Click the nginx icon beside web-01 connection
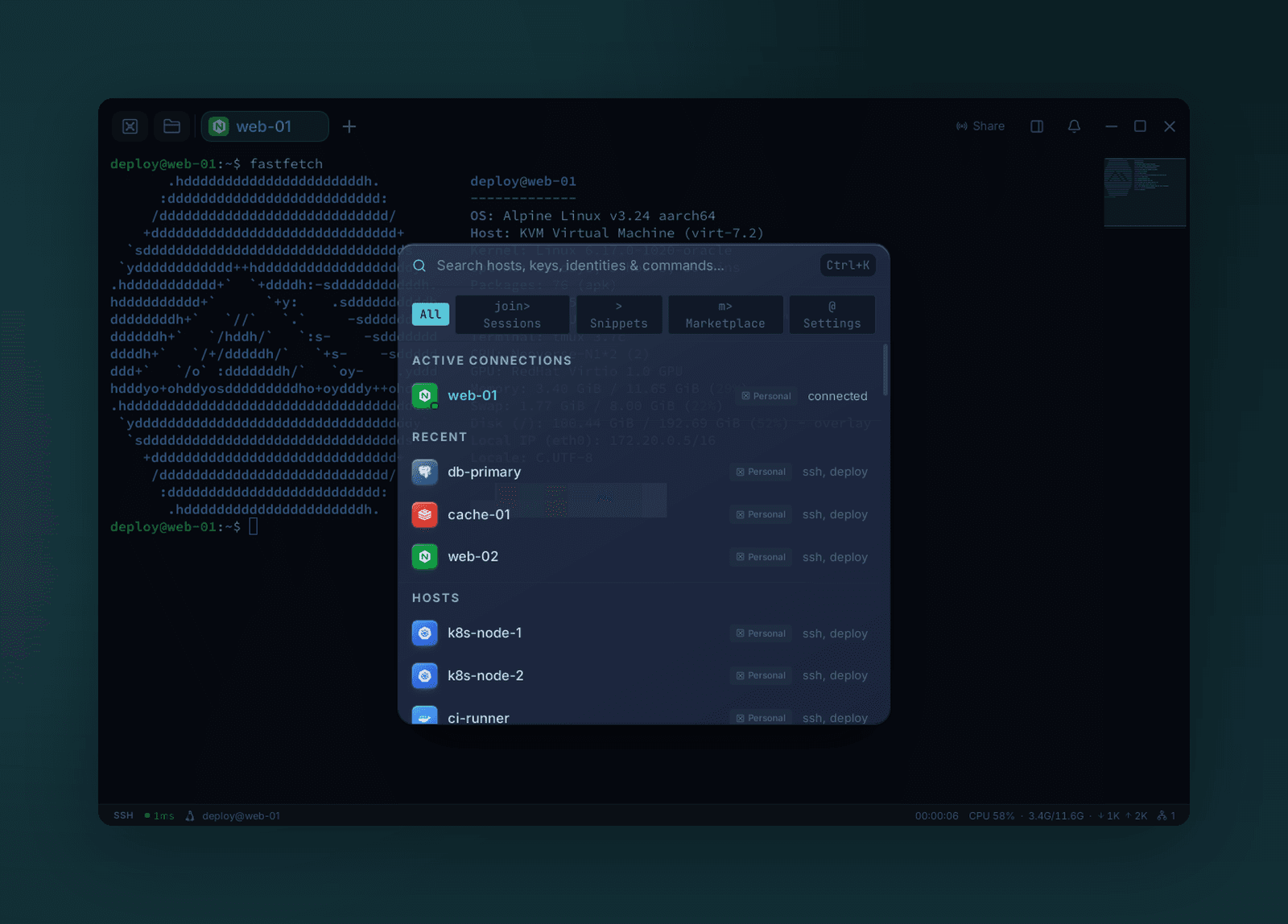1288x924 pixels. coord(424,396)
